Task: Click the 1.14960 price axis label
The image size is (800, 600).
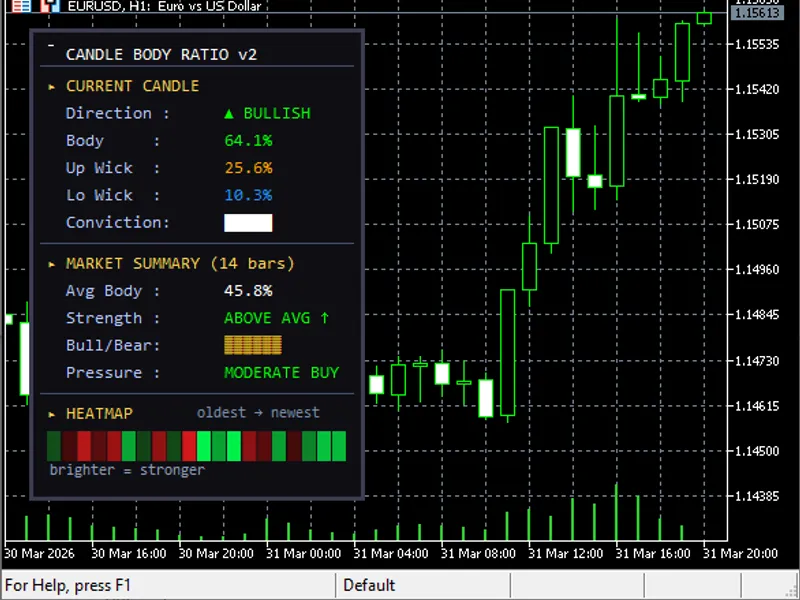Action: click(x=757, y=269)
